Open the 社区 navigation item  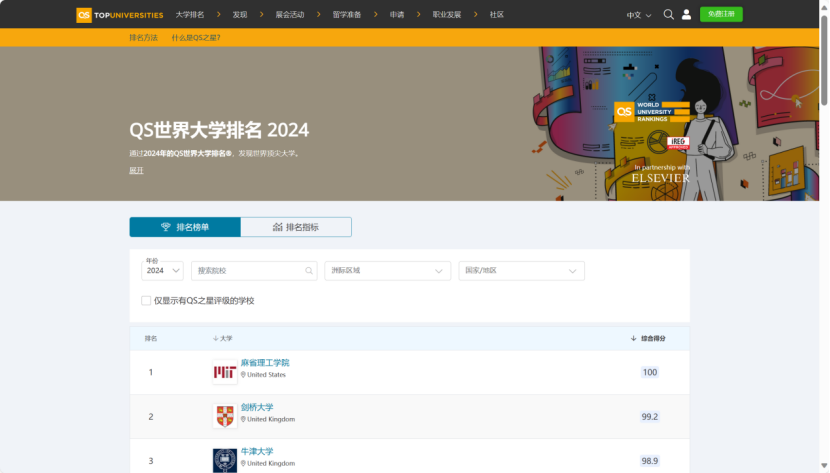pyautogui.click(x=497, y=15)
